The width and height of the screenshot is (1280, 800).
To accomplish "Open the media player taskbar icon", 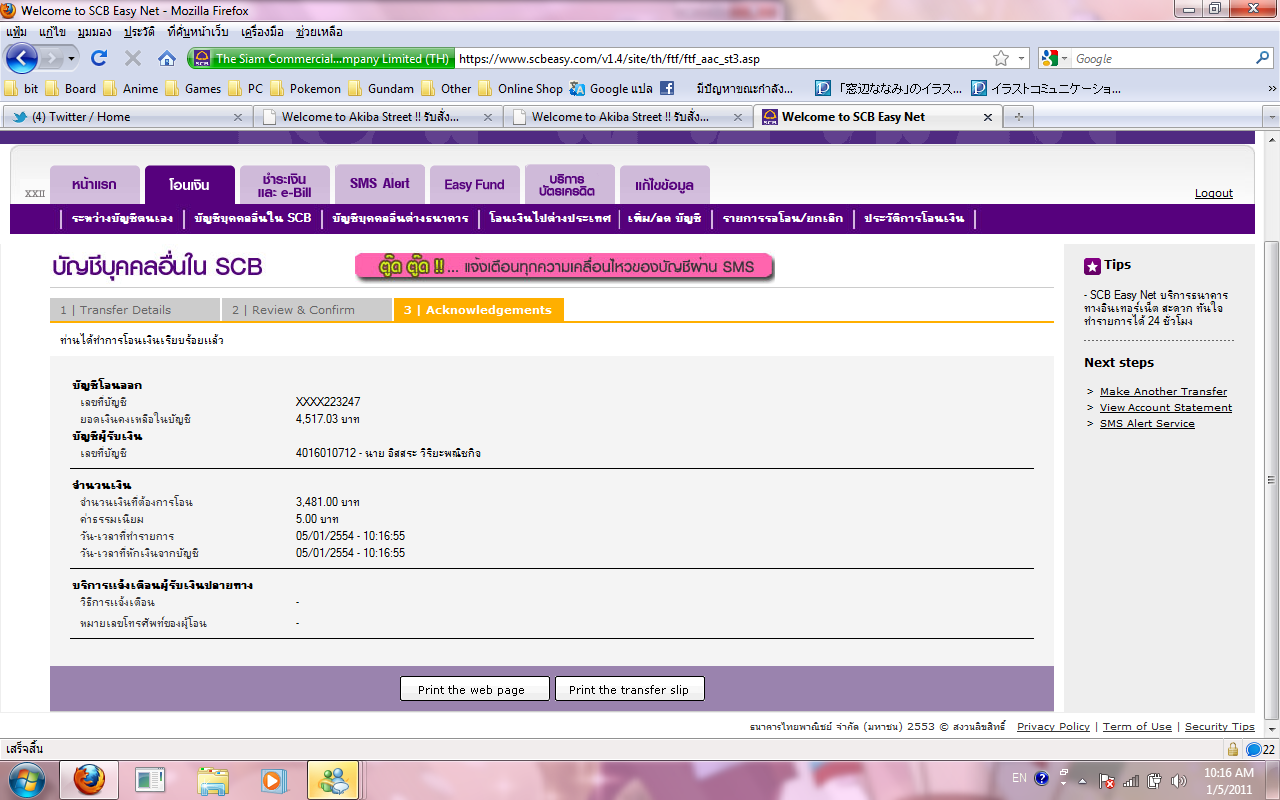I will pyautogui.click(x=272, y=779).
